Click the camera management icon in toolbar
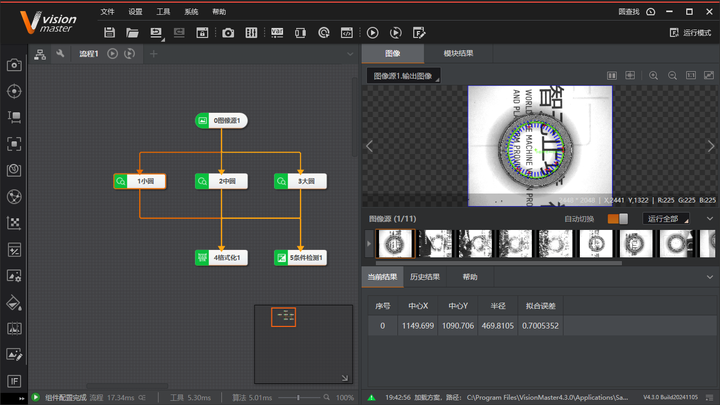 click(x=228, y=33)
